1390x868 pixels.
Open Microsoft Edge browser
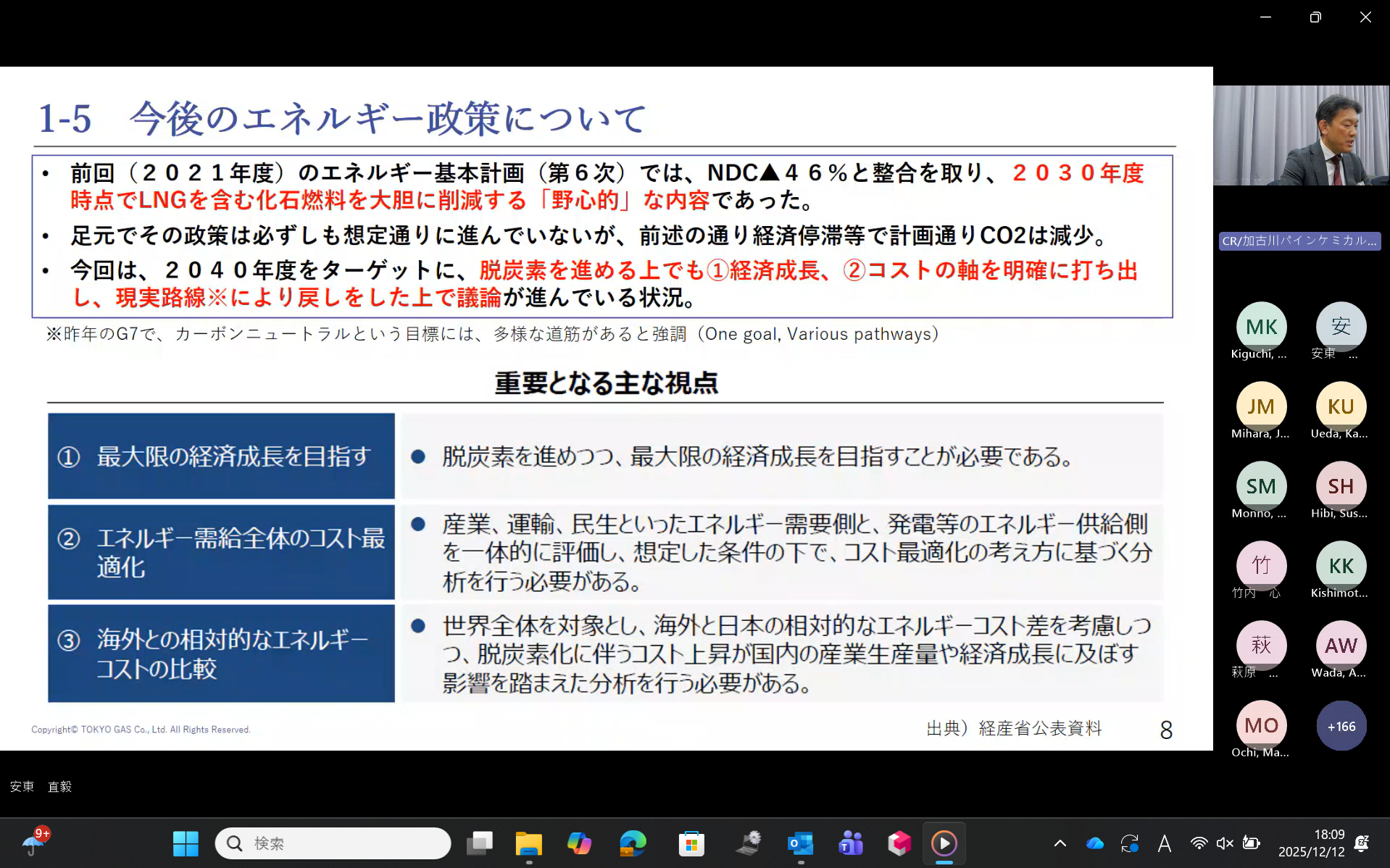click(632, 843)
